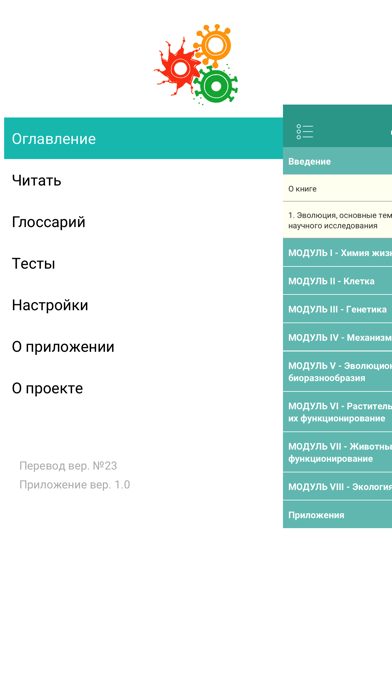
Task: Expand the Приложения section
Action: click(x=337, y=514)
